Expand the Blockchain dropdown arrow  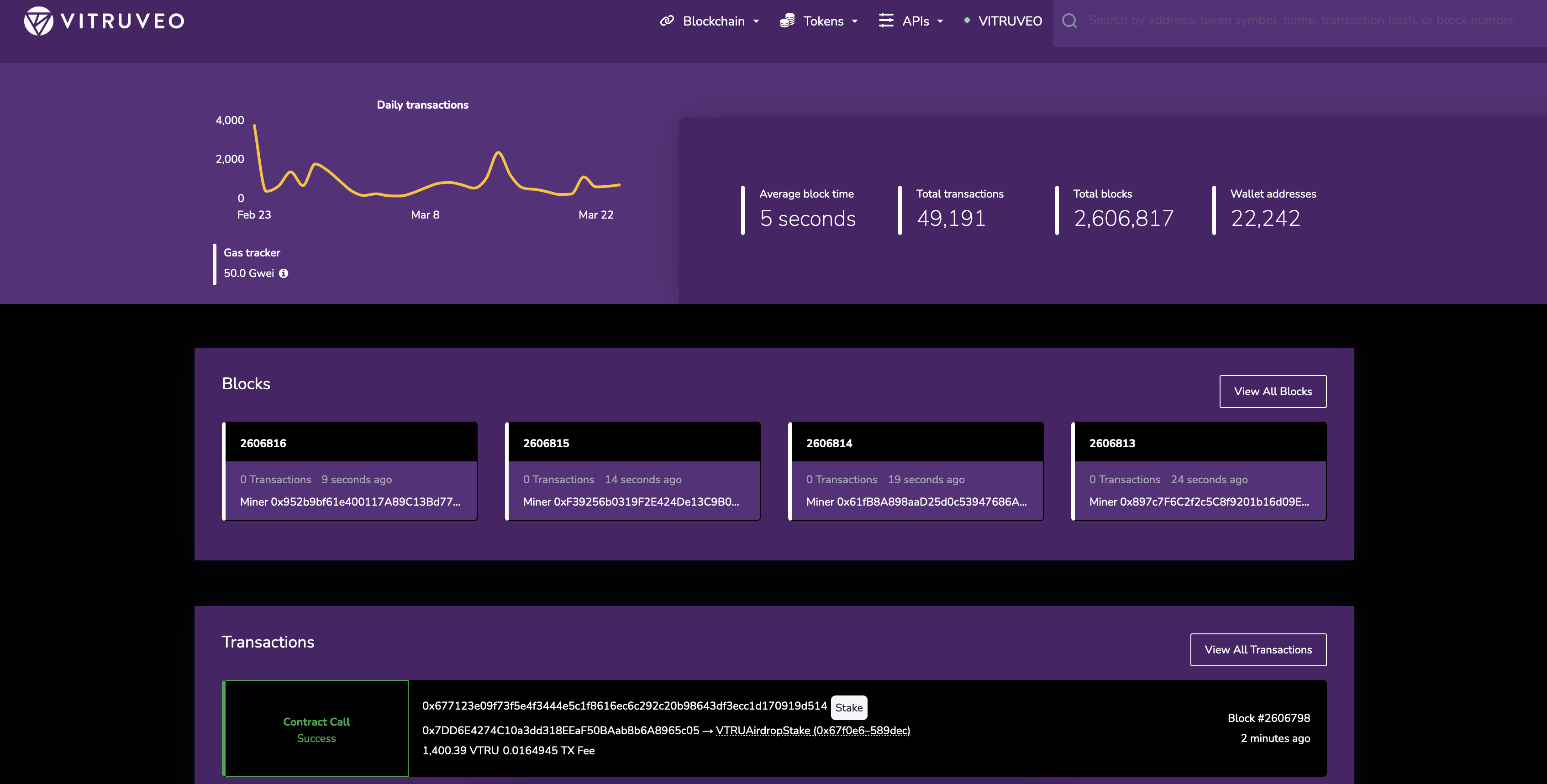click(756, 21)
